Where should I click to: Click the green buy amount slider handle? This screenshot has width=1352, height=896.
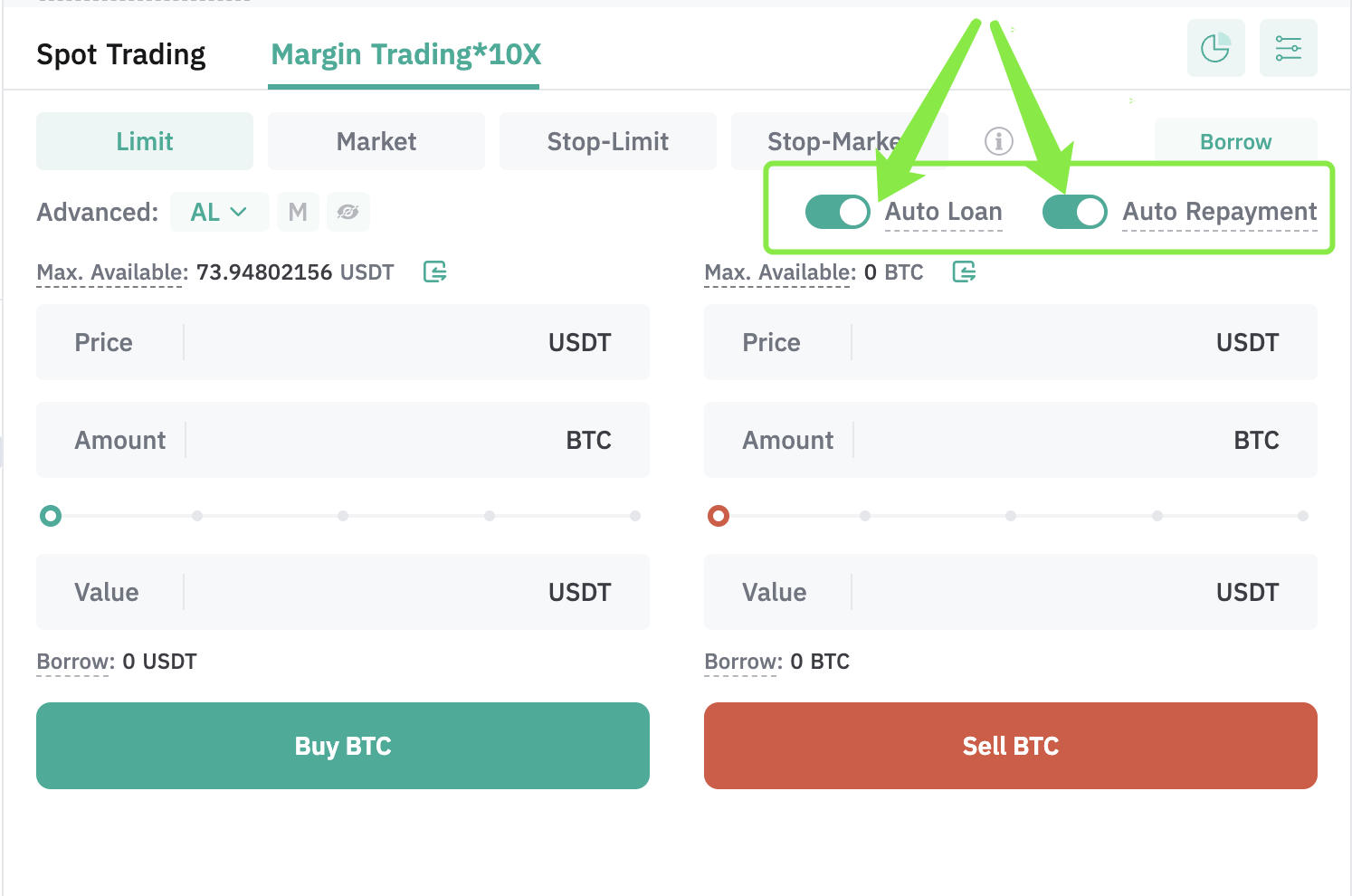pos(51,516)
